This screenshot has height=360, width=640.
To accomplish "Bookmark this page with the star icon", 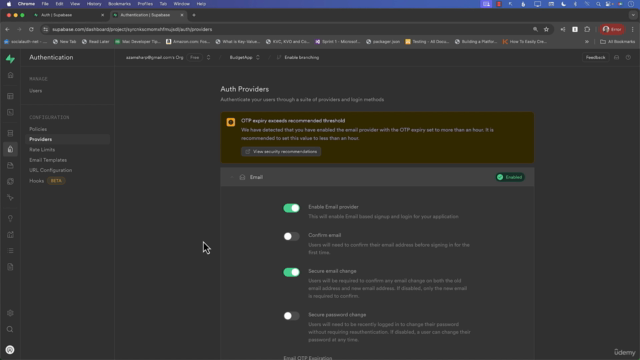I will point(547,29).
